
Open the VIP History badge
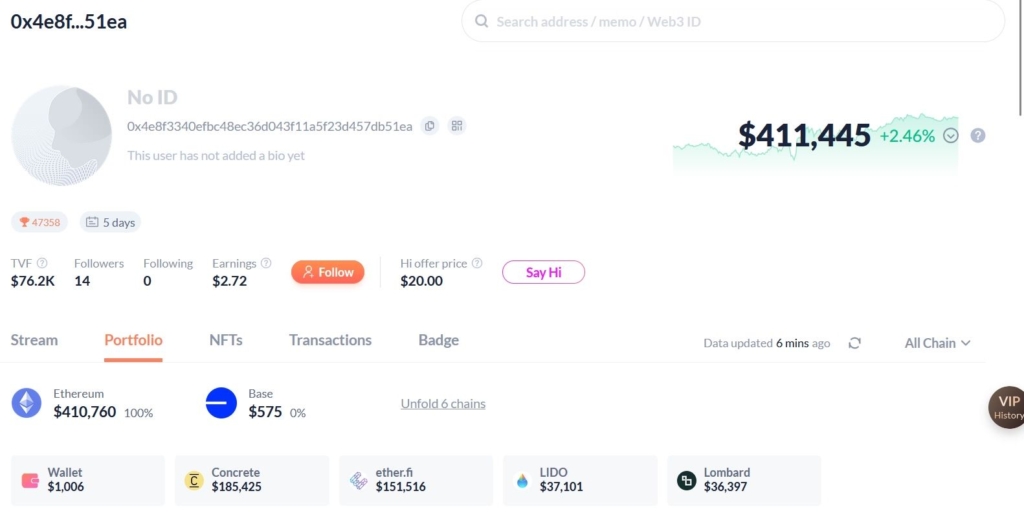coord(1007,407)
